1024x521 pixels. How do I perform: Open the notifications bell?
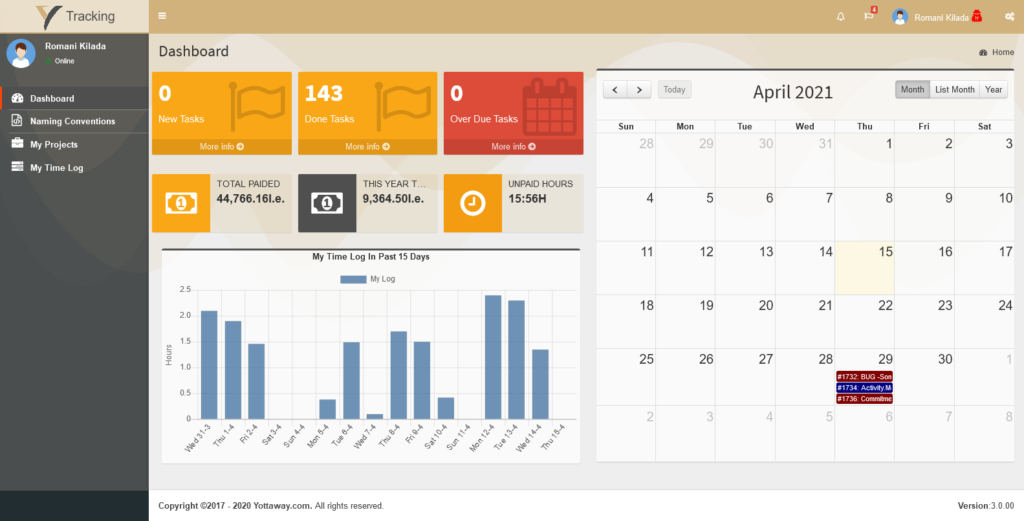click(x=840, y=16)
